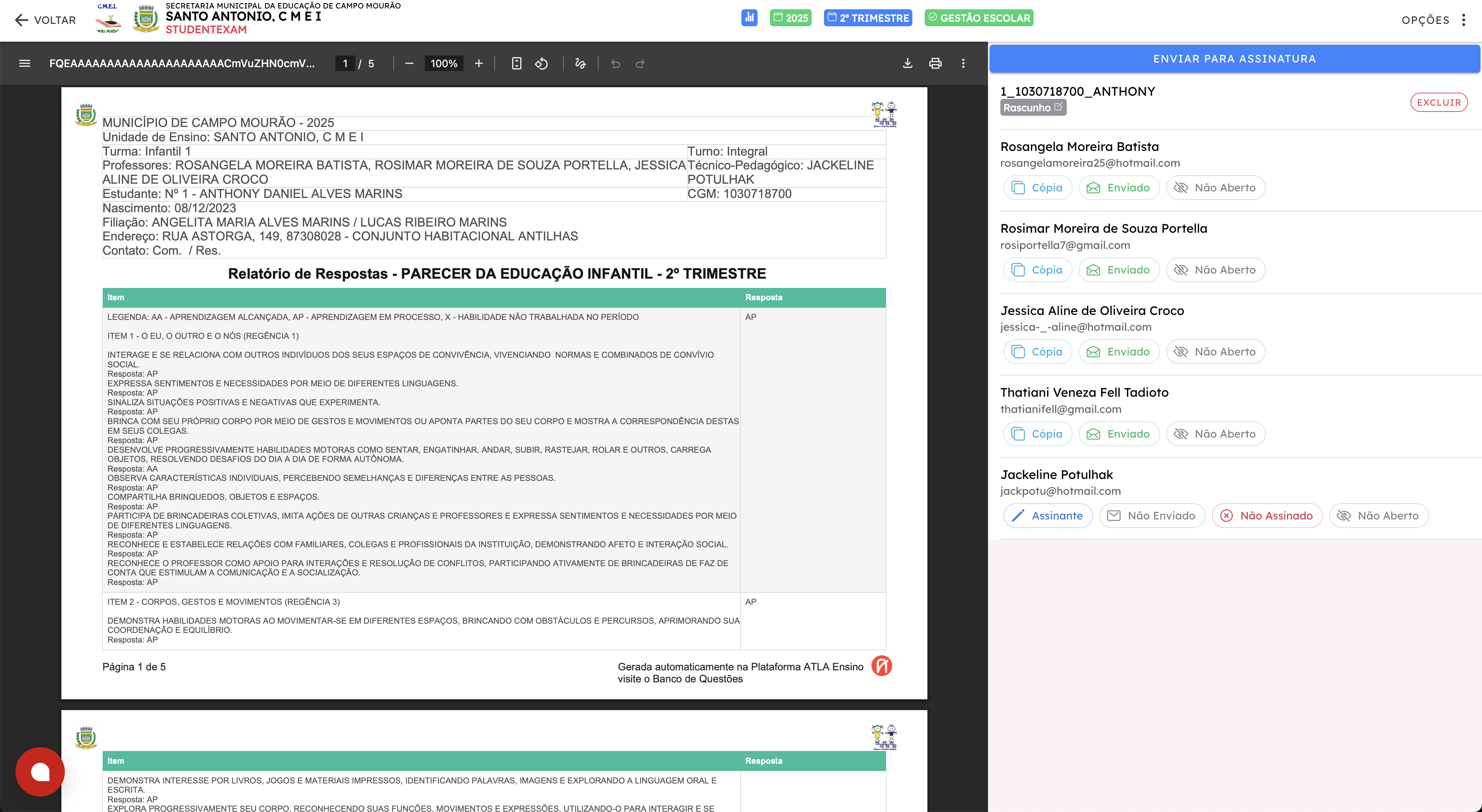Click email rosiportella7@gmail.com
This screenshot has width=1482, height=812.
coord(1065,245)
